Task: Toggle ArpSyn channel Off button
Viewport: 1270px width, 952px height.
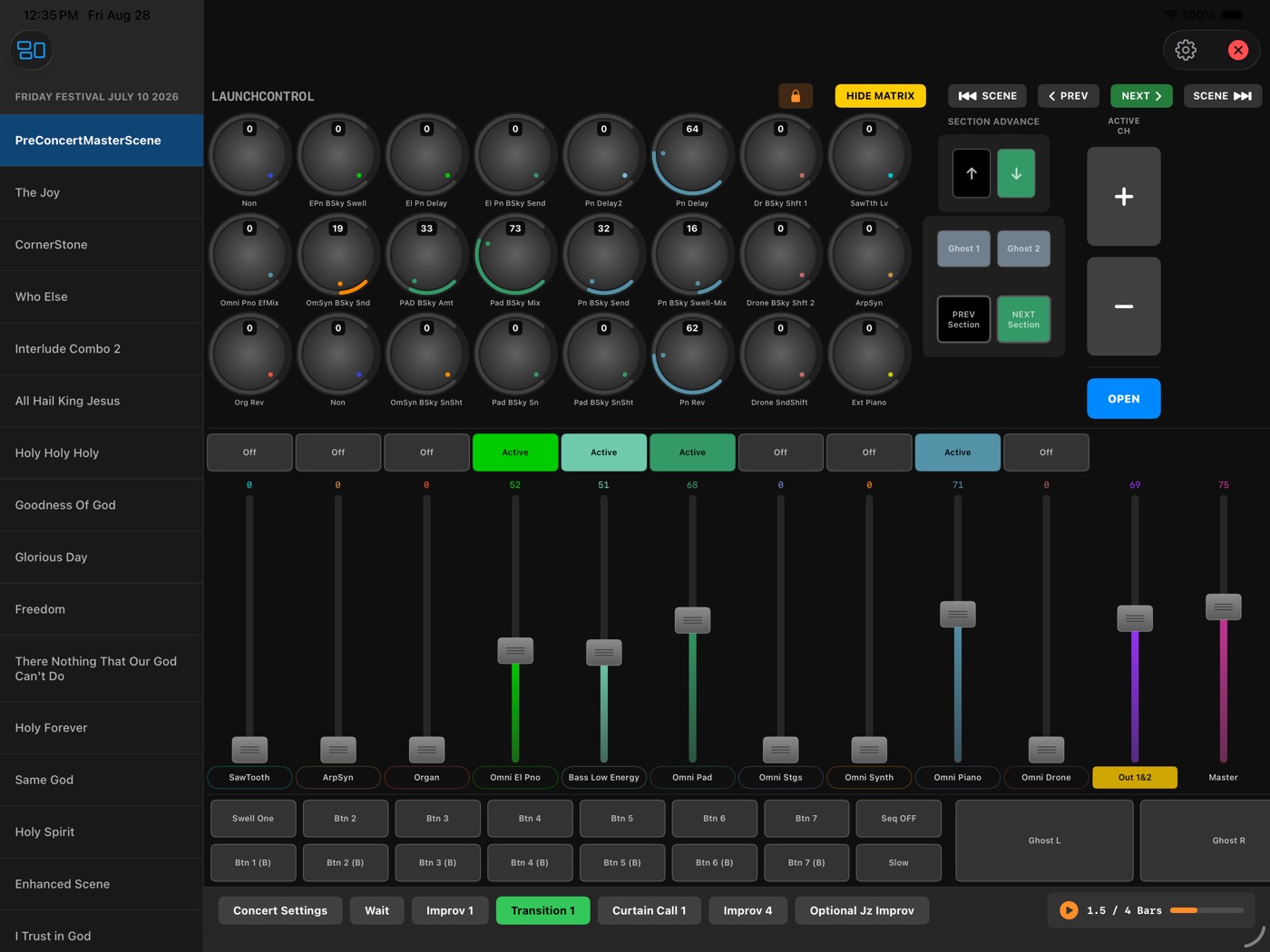Action: point(338,452)
